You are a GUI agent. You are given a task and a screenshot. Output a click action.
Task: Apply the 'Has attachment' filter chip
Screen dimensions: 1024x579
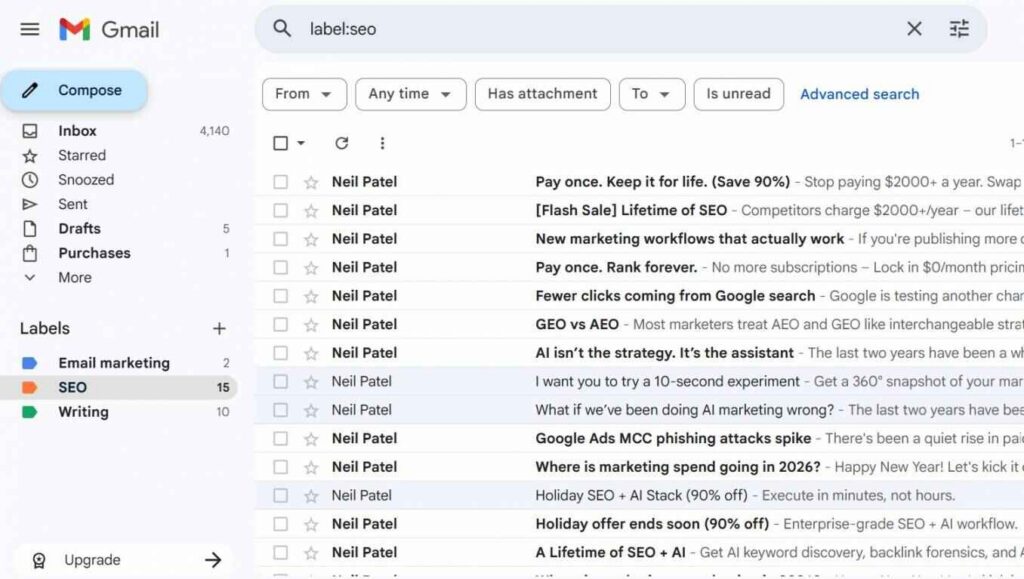pyautogui.click(x=542, y=93)
